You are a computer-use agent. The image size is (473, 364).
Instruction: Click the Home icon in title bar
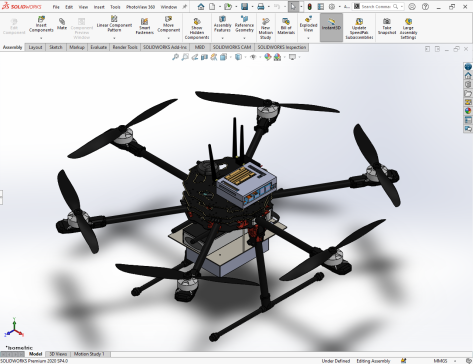201,6
